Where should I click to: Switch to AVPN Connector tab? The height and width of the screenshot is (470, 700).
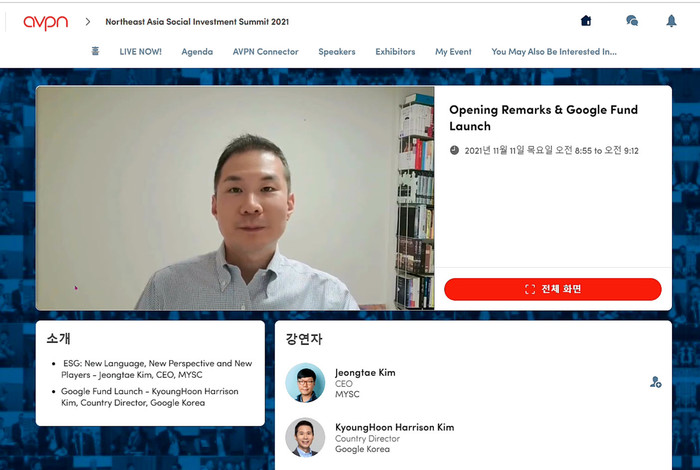266,52
